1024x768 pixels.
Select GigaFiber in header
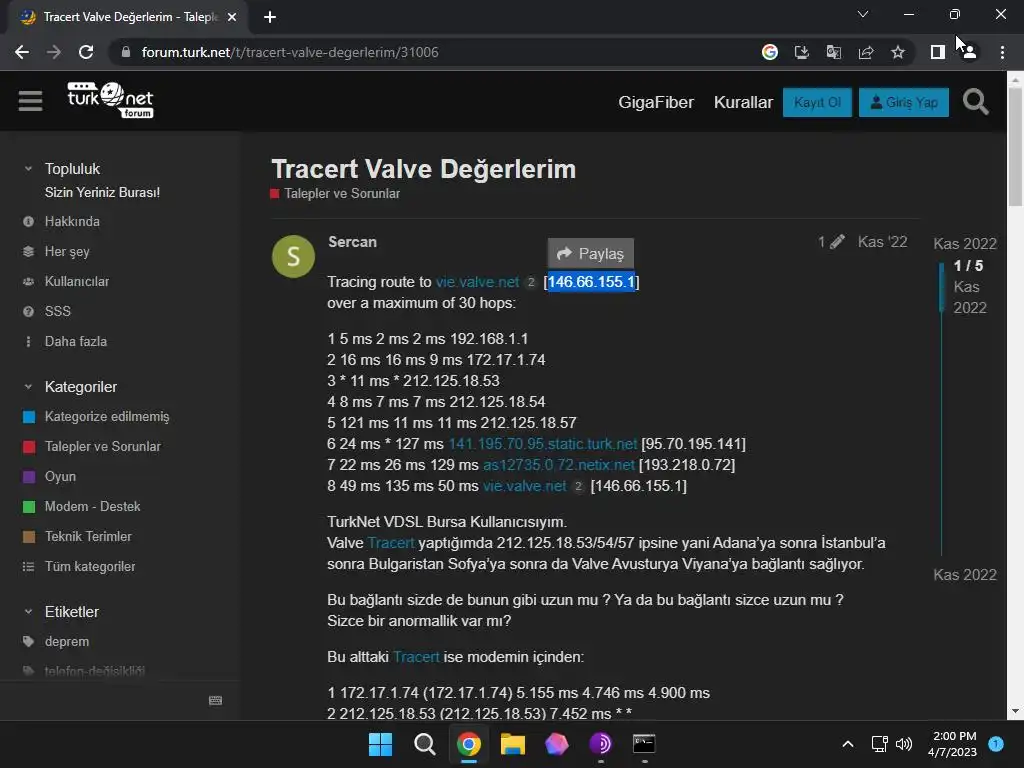[x=656, y=103]
